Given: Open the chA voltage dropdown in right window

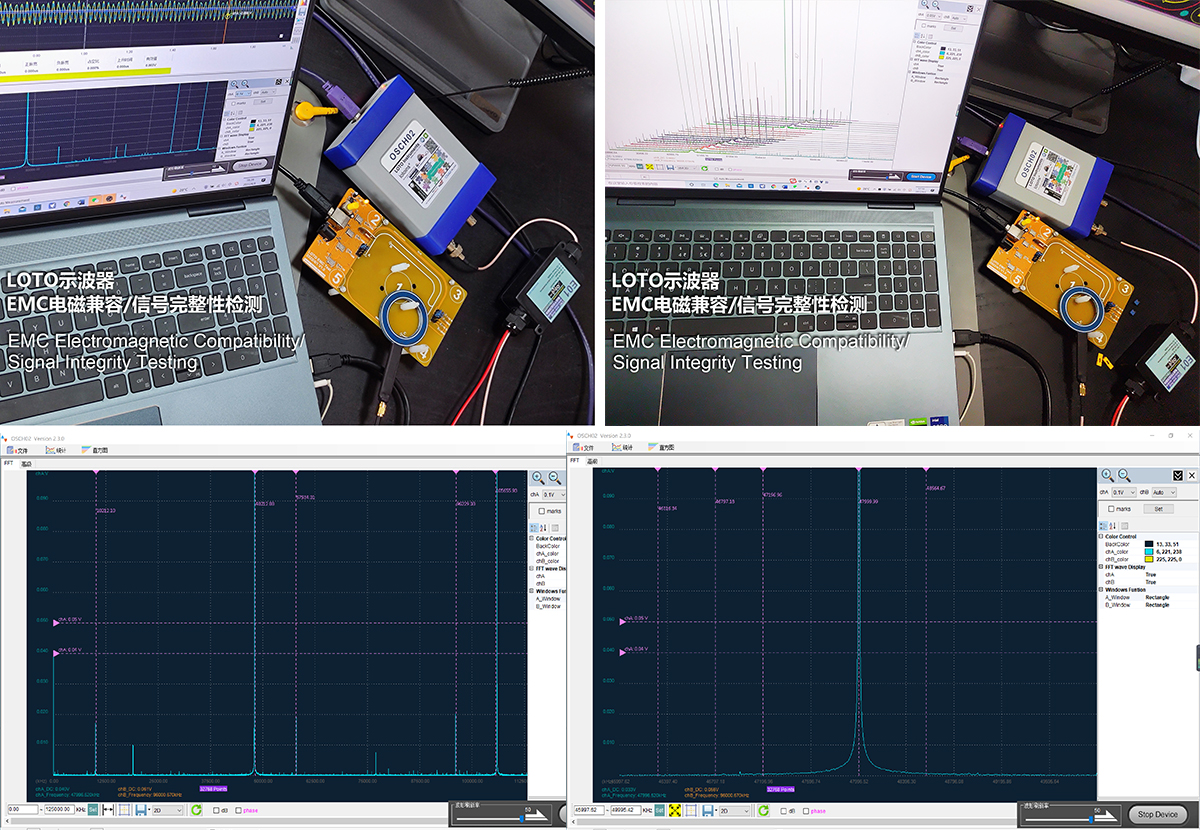Looking at the screenshot, I should tap(1126, 493).
